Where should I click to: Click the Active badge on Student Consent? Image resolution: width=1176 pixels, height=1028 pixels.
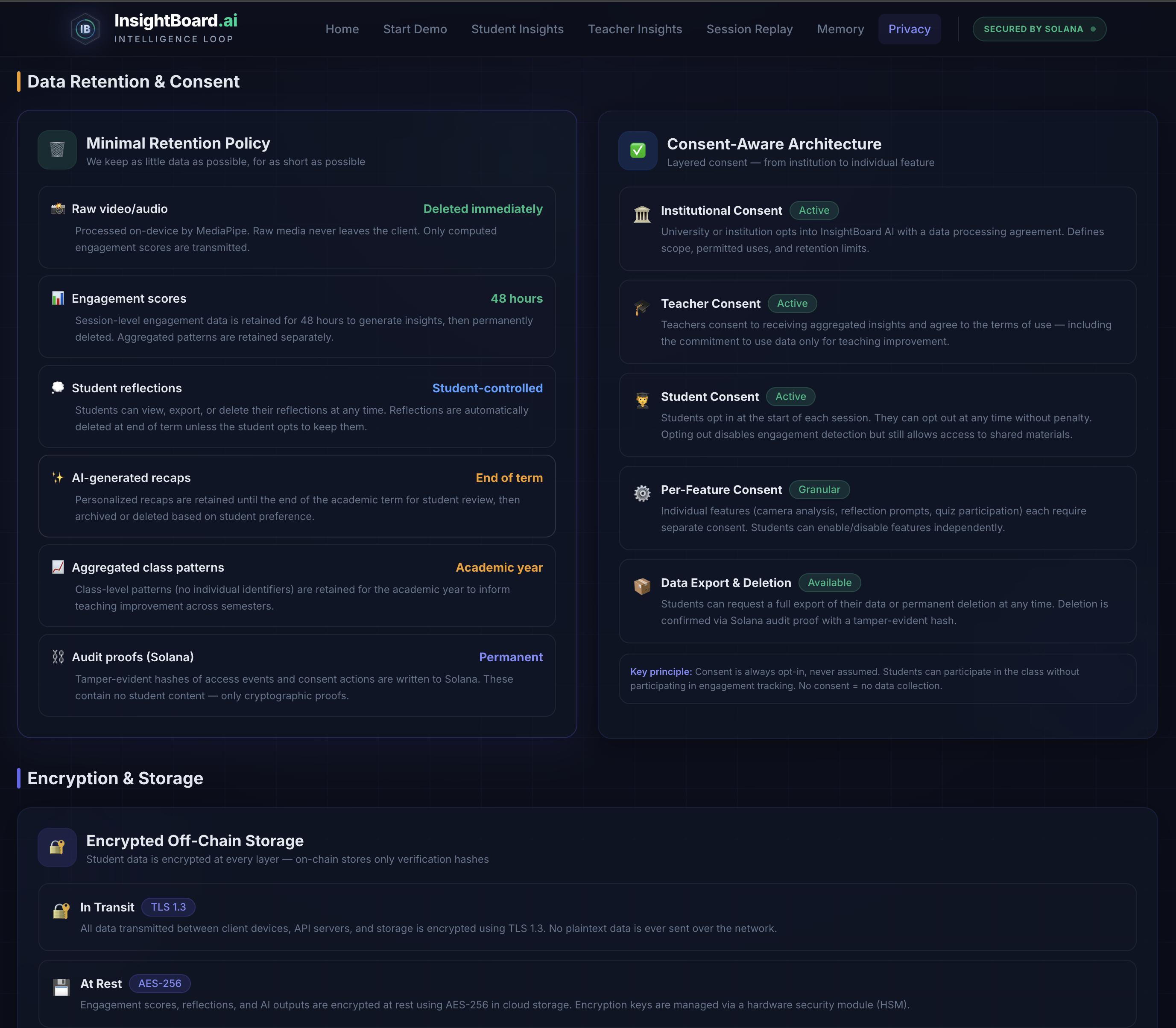790,397
